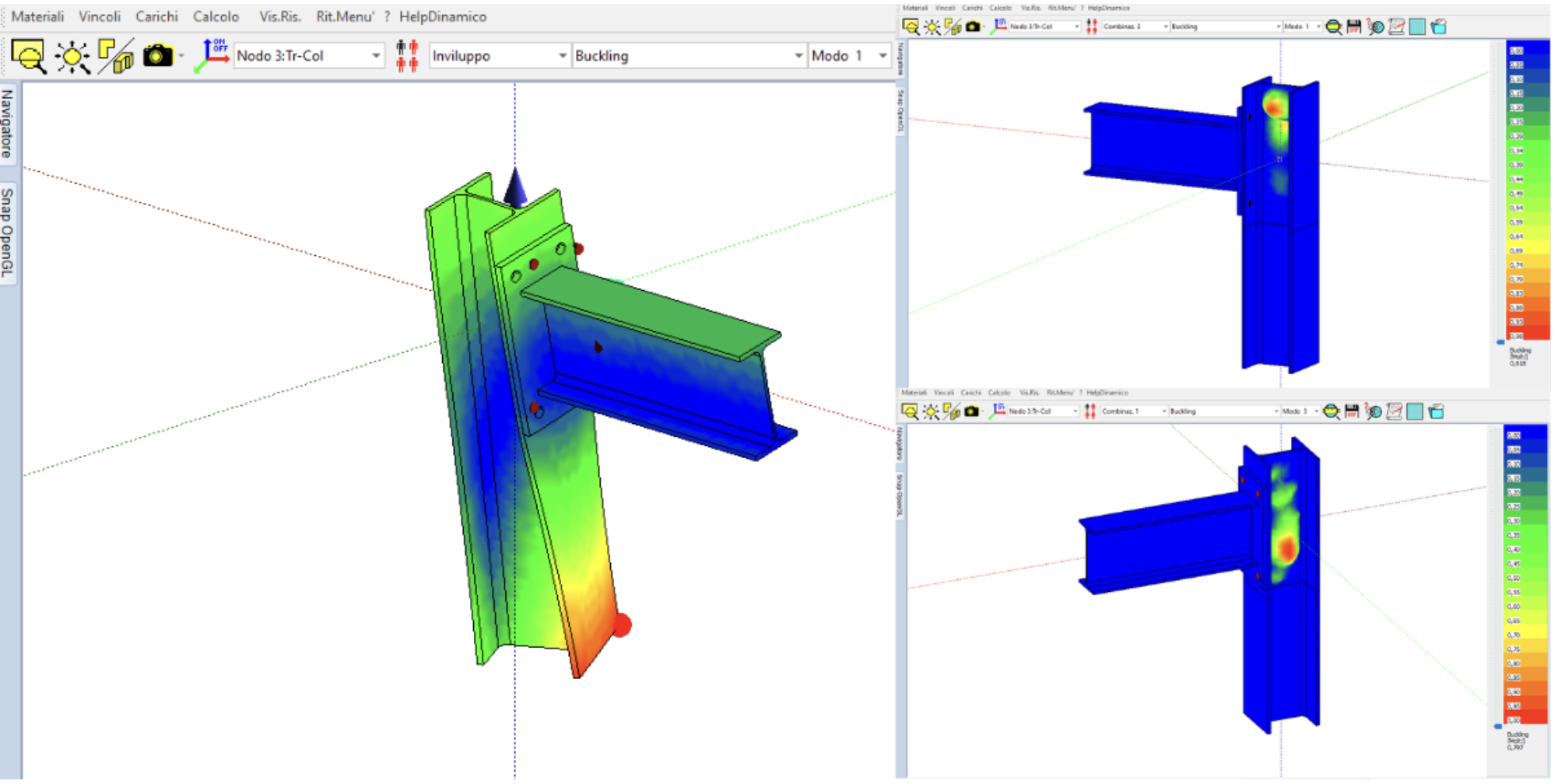The height and width of the screenshot is (784, 1558).
Task: Toggle the axes ON/OFF icon in main toolbar
Action: click(x=212, y=56)
